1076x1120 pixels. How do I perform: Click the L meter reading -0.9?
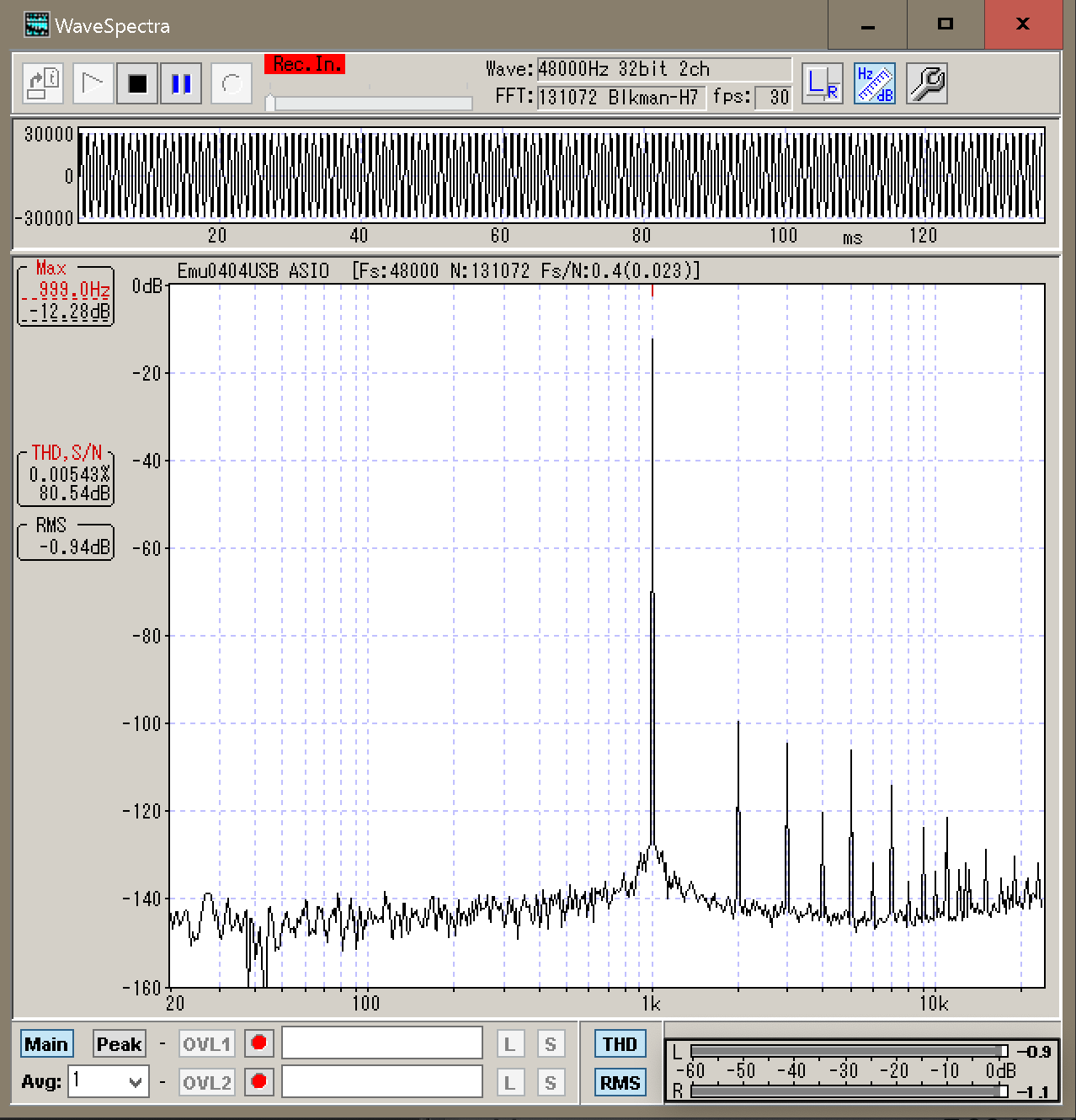pyautogui.click(x=1034, y=1051)
